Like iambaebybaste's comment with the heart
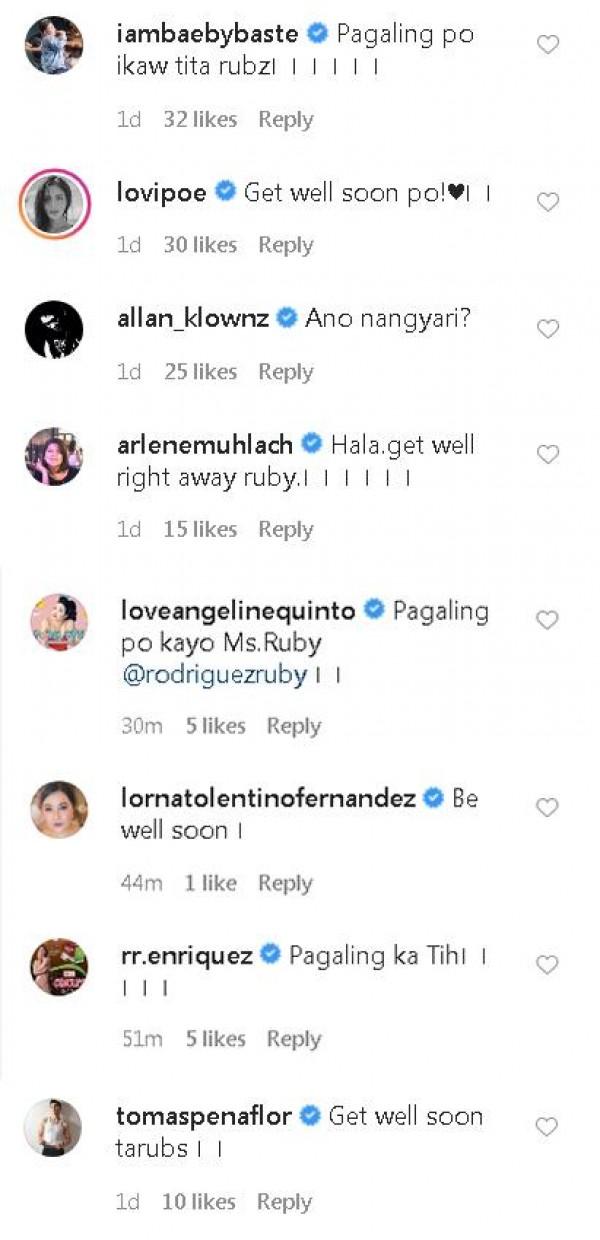600x1240 pixels. tap(547, 45)
